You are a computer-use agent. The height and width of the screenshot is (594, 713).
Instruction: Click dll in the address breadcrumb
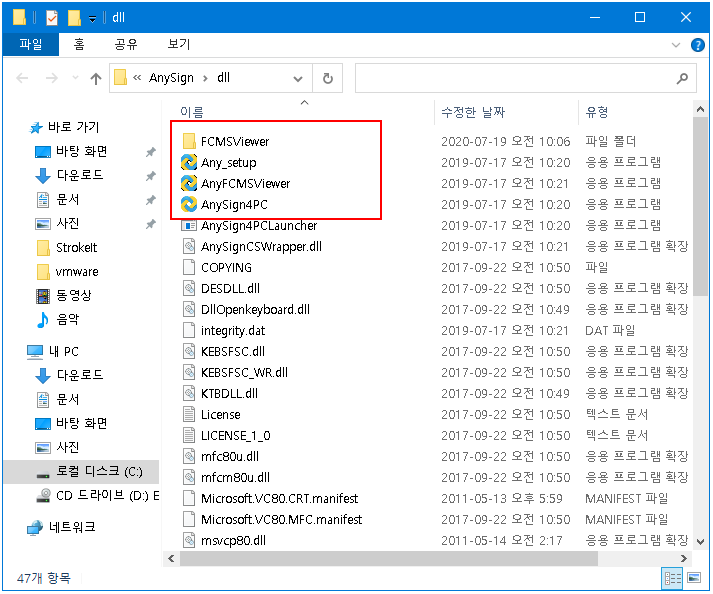[223, 78]
